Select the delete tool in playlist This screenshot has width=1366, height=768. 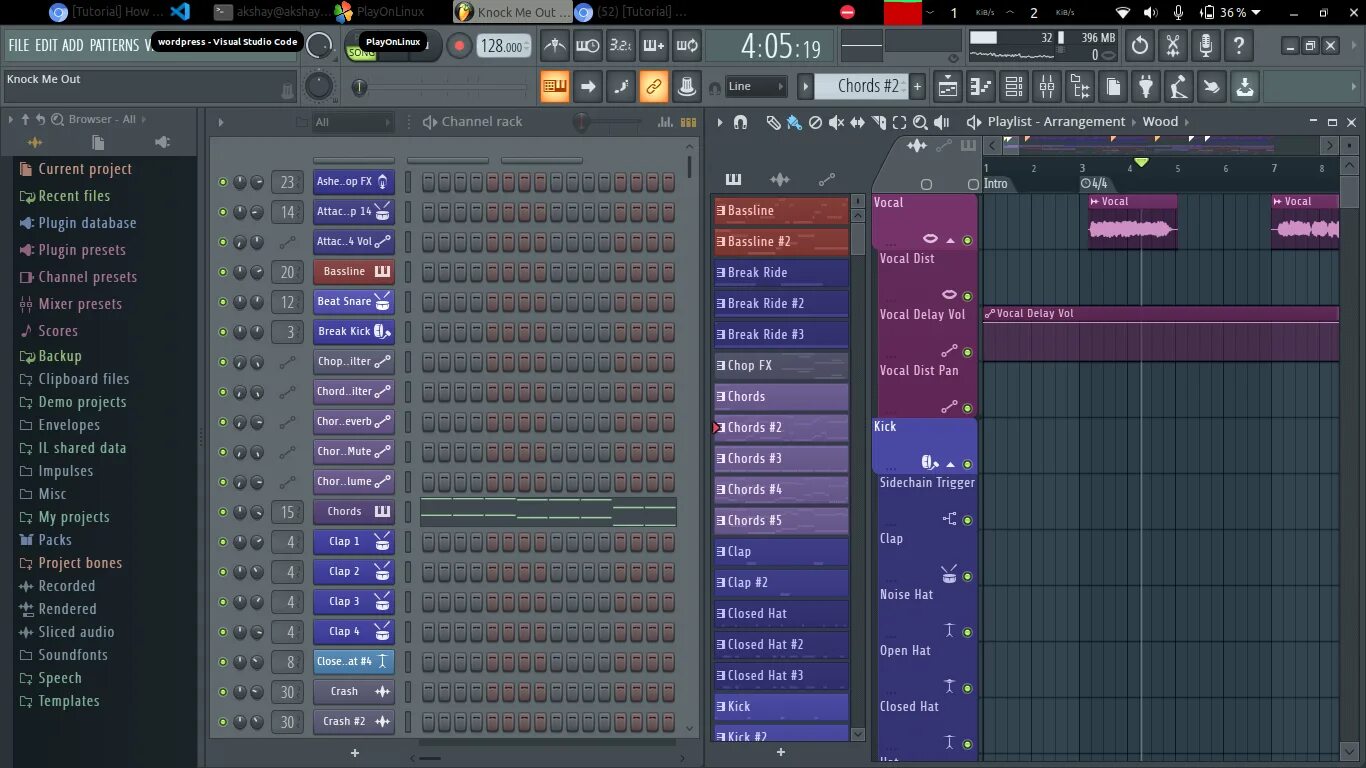[x=815, y=122]
